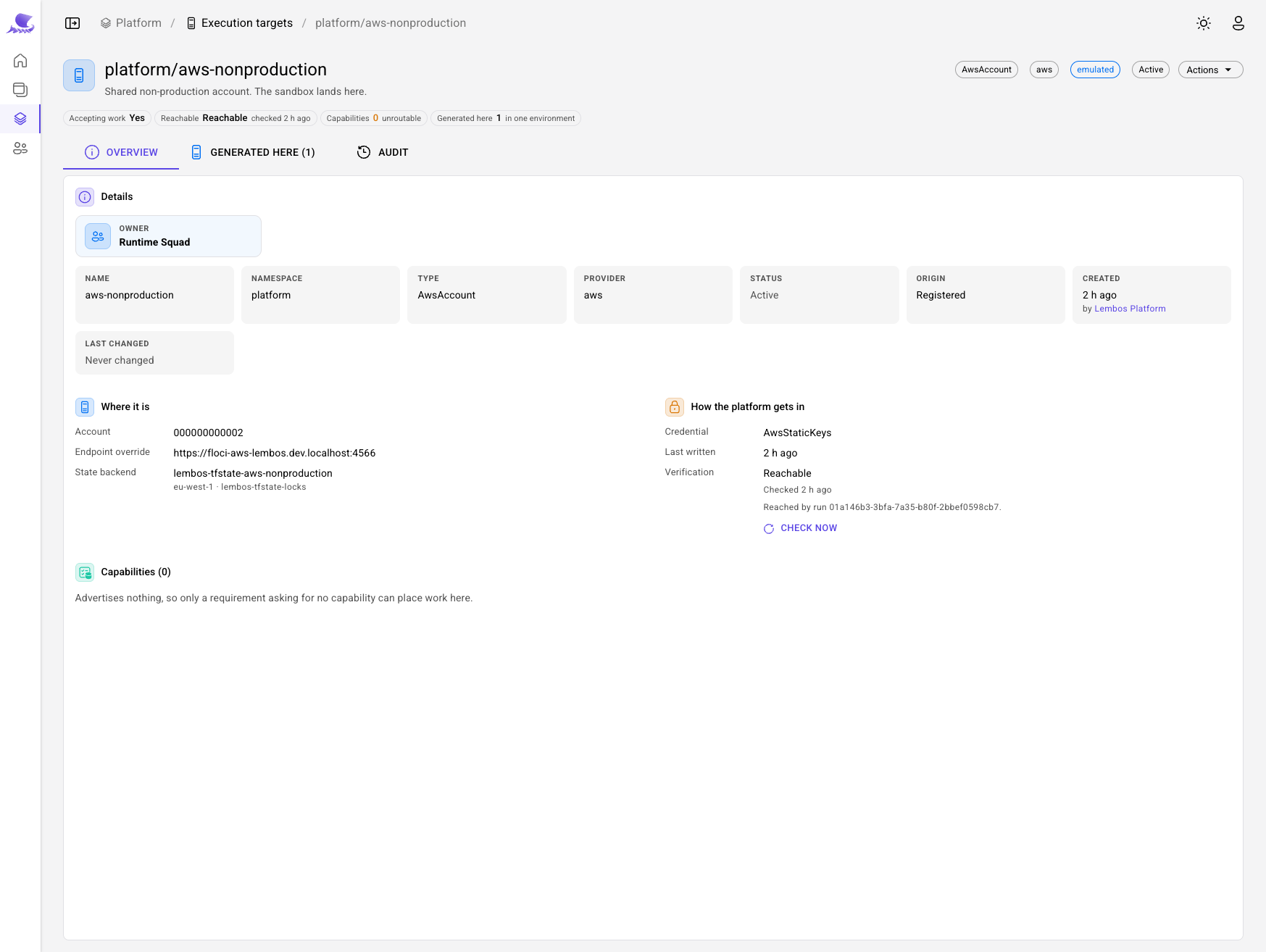This screenshot has width=1266, height=952.
Task: Click the Generated here 1 pill
Action: (x=506, y=118)
